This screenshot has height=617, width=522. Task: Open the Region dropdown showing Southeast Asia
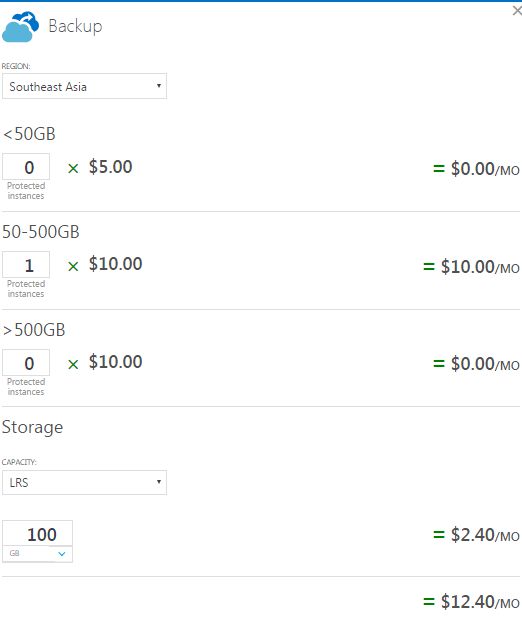(x=85, y=86)
